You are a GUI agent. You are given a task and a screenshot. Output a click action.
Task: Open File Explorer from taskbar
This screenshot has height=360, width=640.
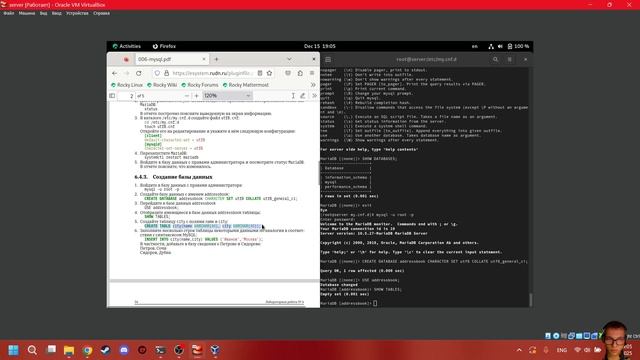69,350
